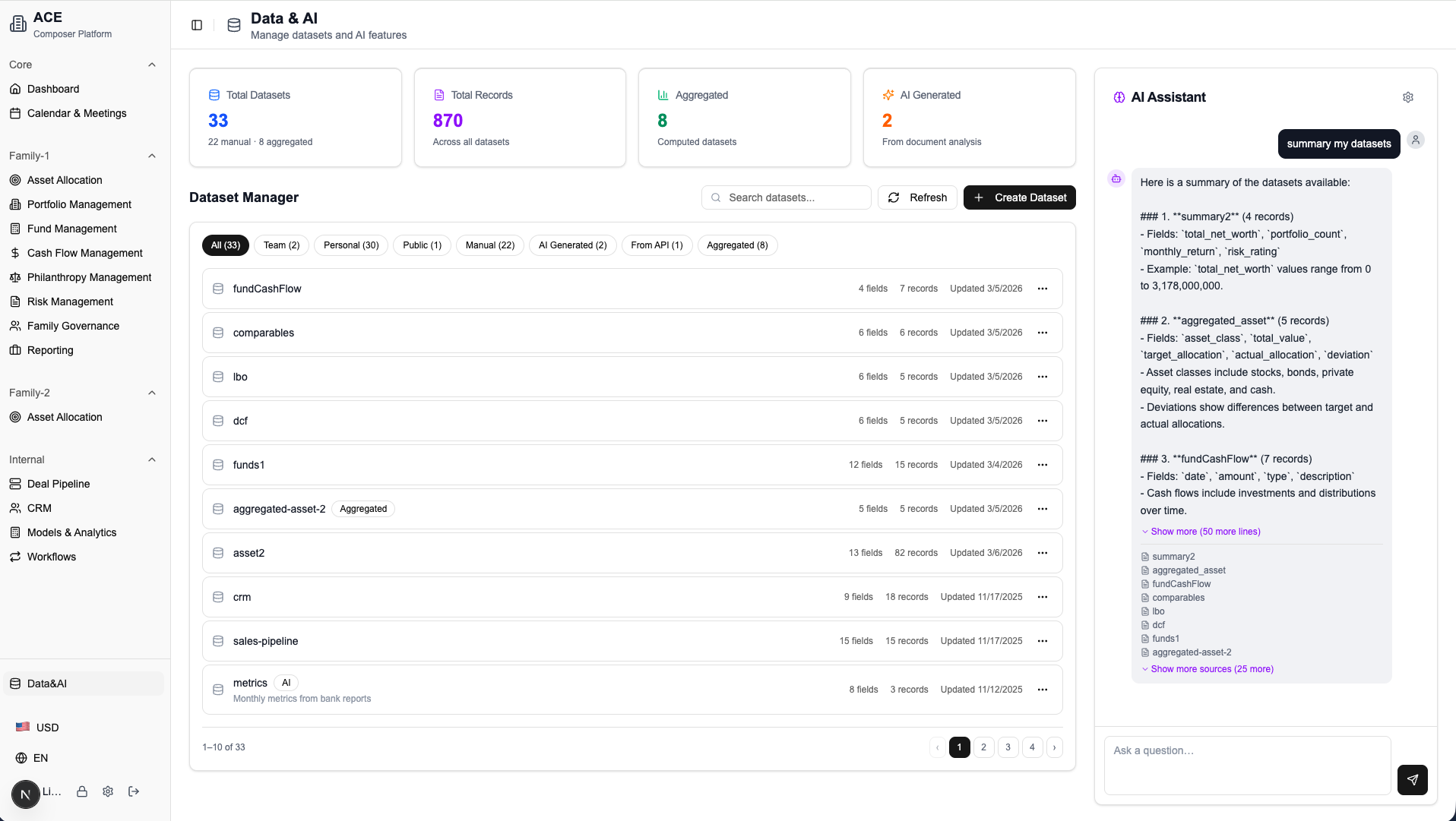1456x821 pixels.
Task: Collapse the Family-1 section chevron
Action: tap(151, 156)
